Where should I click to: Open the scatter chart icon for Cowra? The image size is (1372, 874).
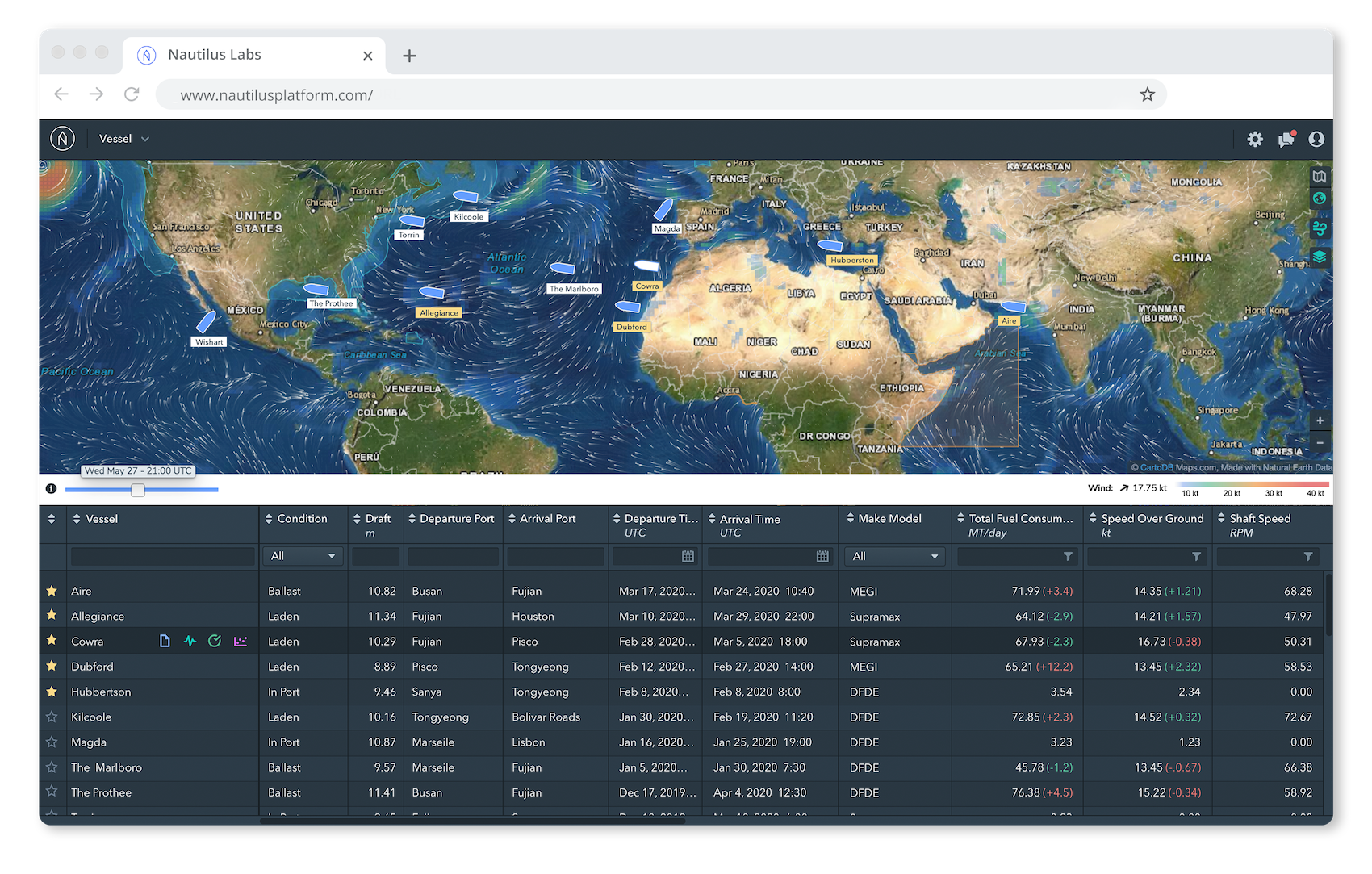240,641
